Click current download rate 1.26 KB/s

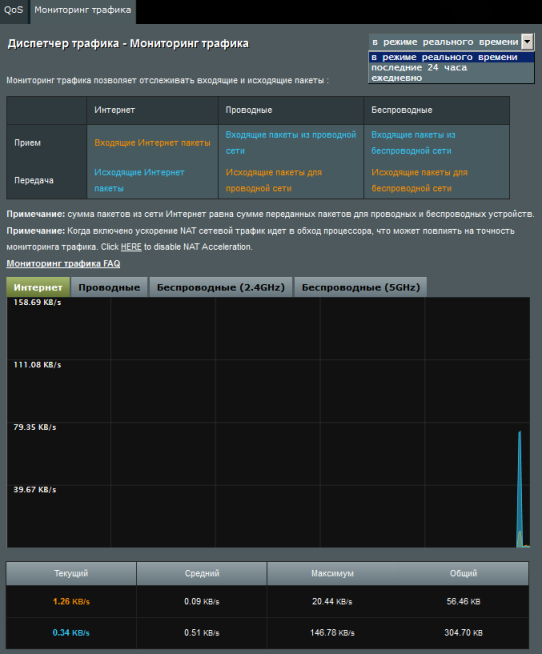tap(71, 601)
